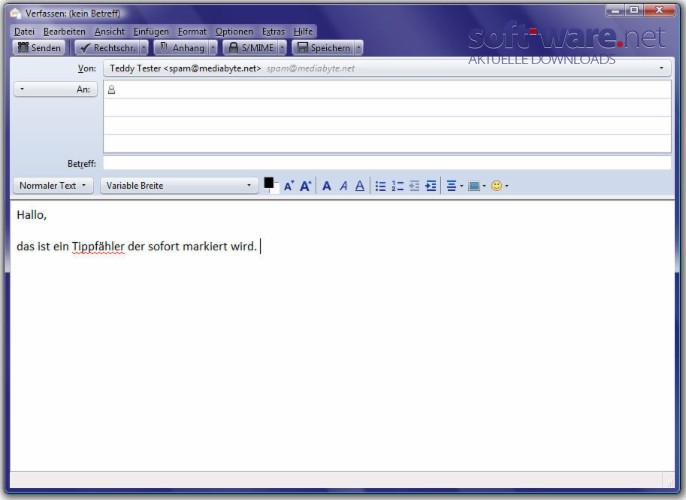Change the An recipient type dropdown
Viewport: 686px width, 500px height.
tap(56, 89)
